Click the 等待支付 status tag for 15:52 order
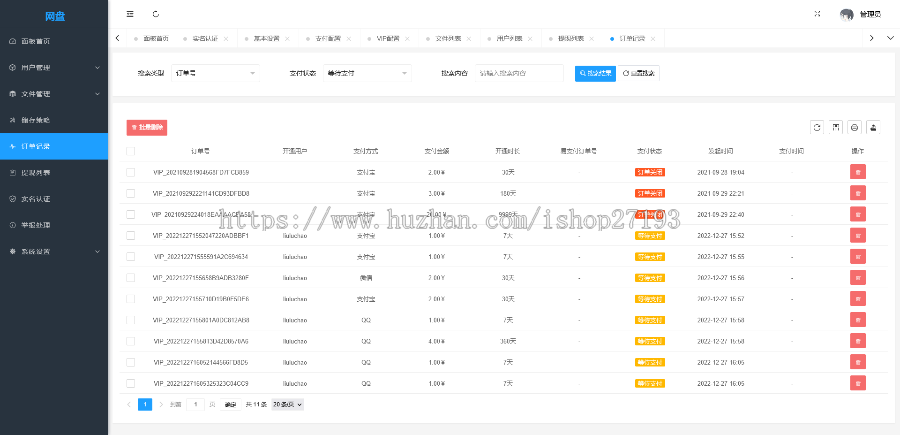 (650, 235)
